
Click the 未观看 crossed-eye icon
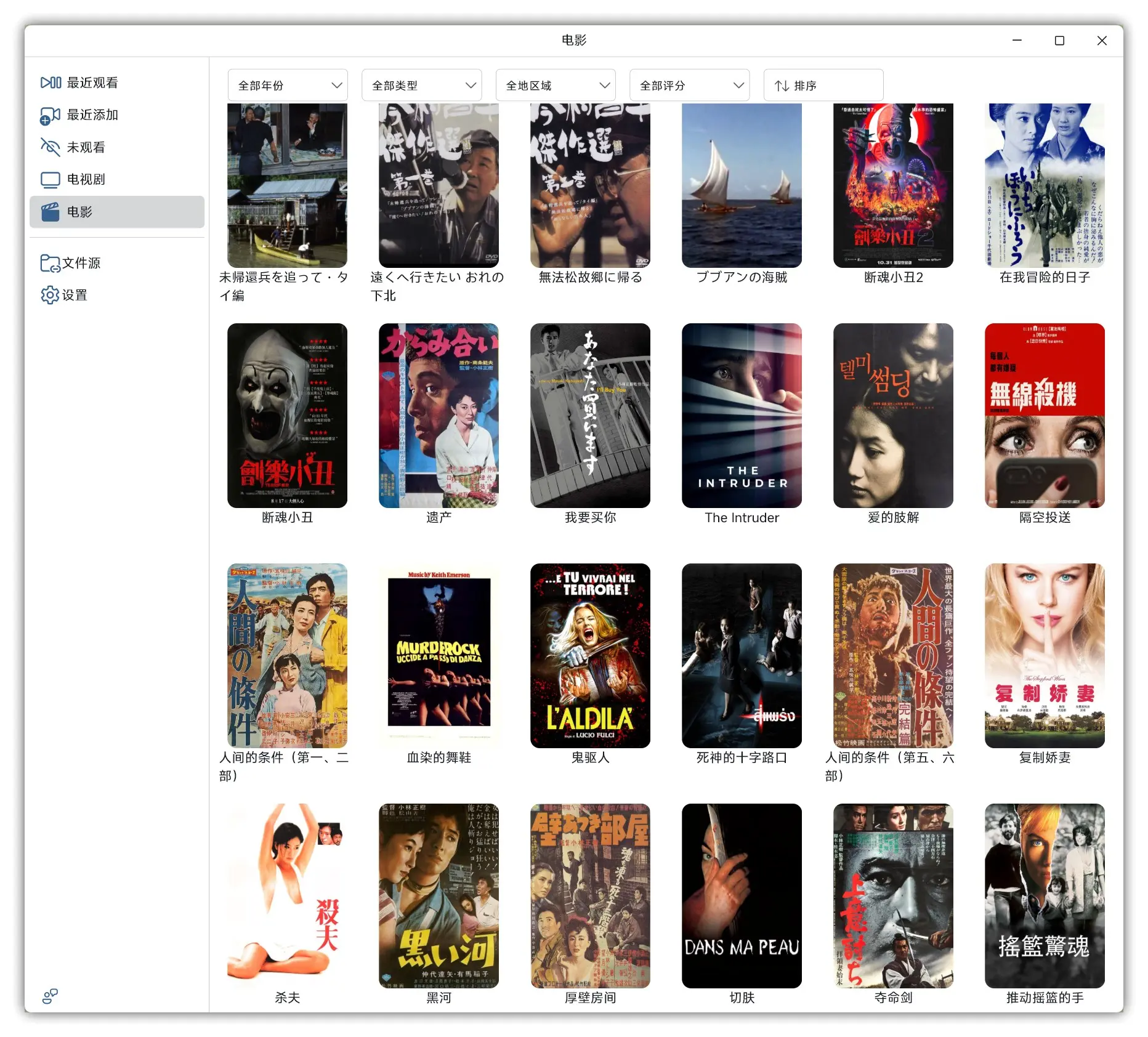pyautogui.click(x=51, y=147)
